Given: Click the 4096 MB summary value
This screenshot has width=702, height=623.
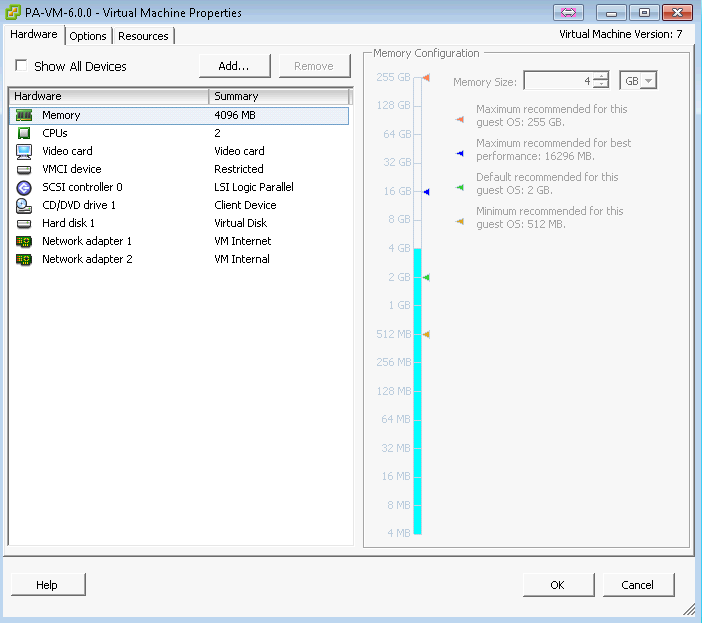Looking at the screenshot, I should 235,115.
